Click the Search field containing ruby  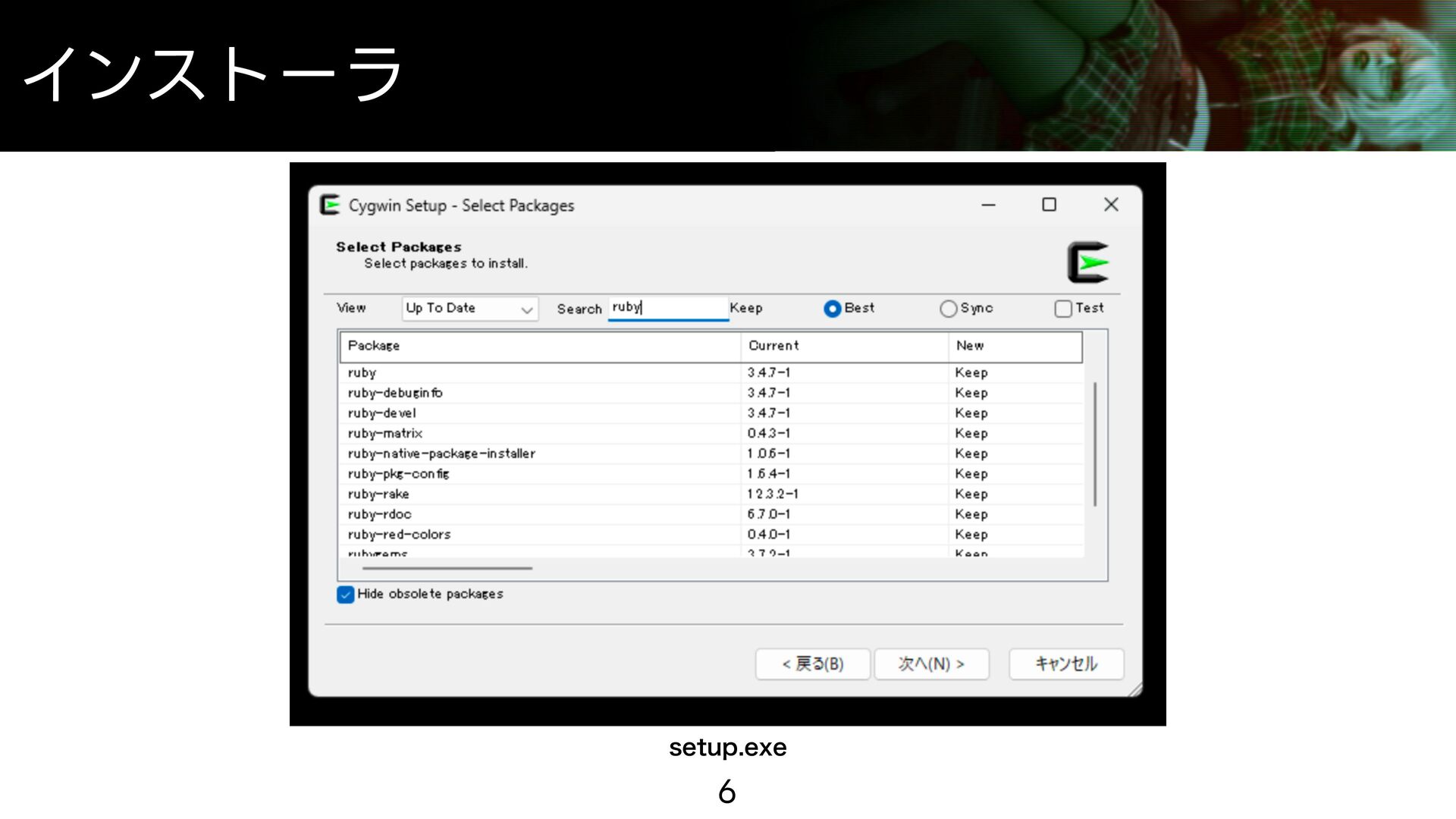(667, 308)
